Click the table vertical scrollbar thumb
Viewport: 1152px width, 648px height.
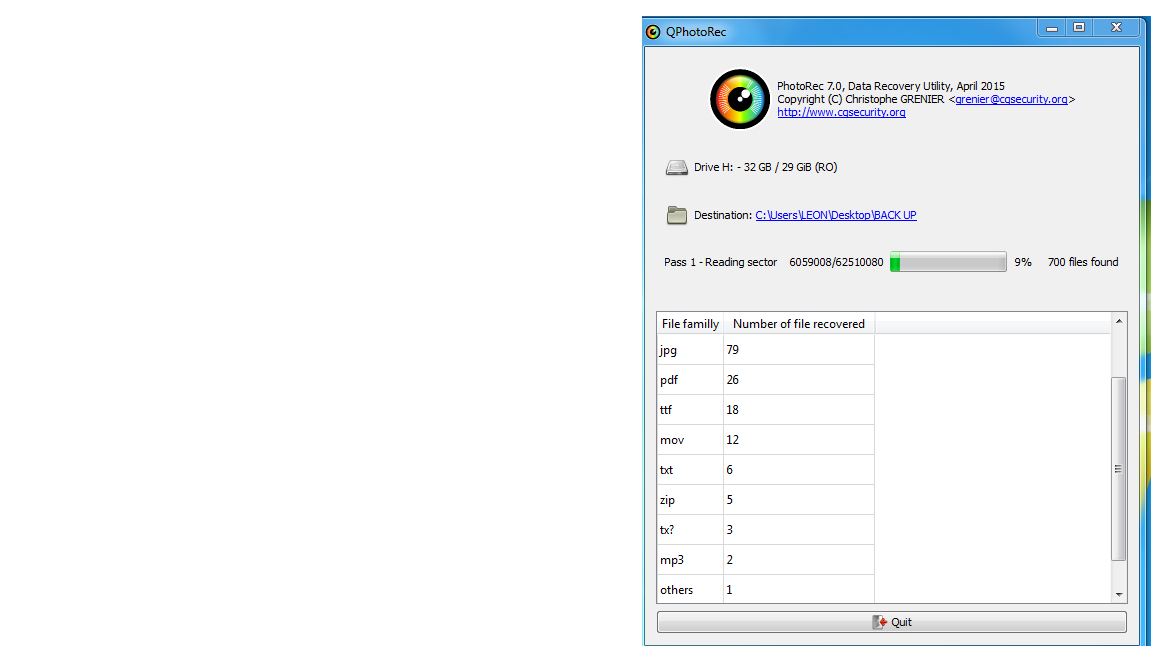pyautogui.click(x=1118, y=469)
